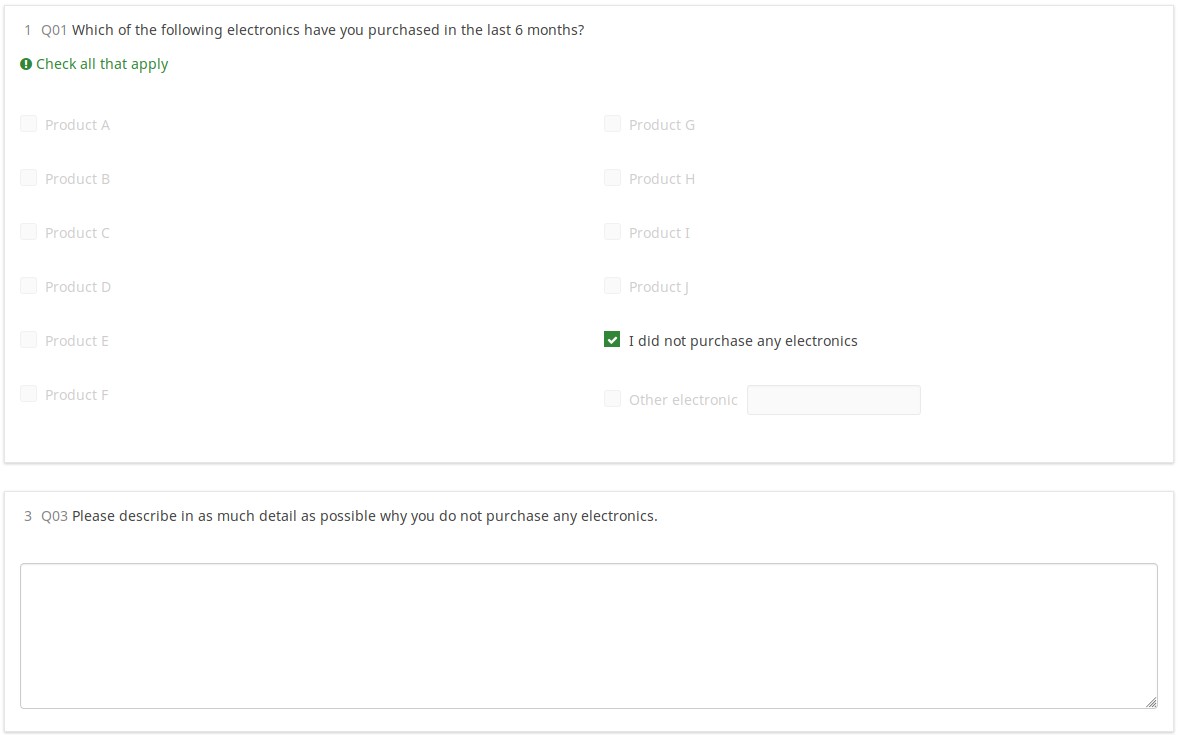Click the text area resize handle
1179x735 pixels.
pos(1151,702)
